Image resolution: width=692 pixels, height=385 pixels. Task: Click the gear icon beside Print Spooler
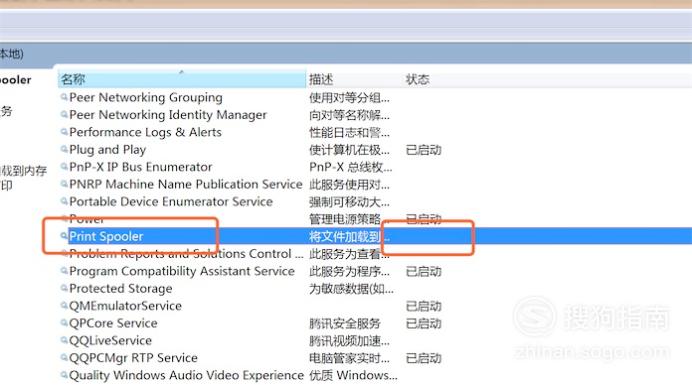[x=64, y=236]
